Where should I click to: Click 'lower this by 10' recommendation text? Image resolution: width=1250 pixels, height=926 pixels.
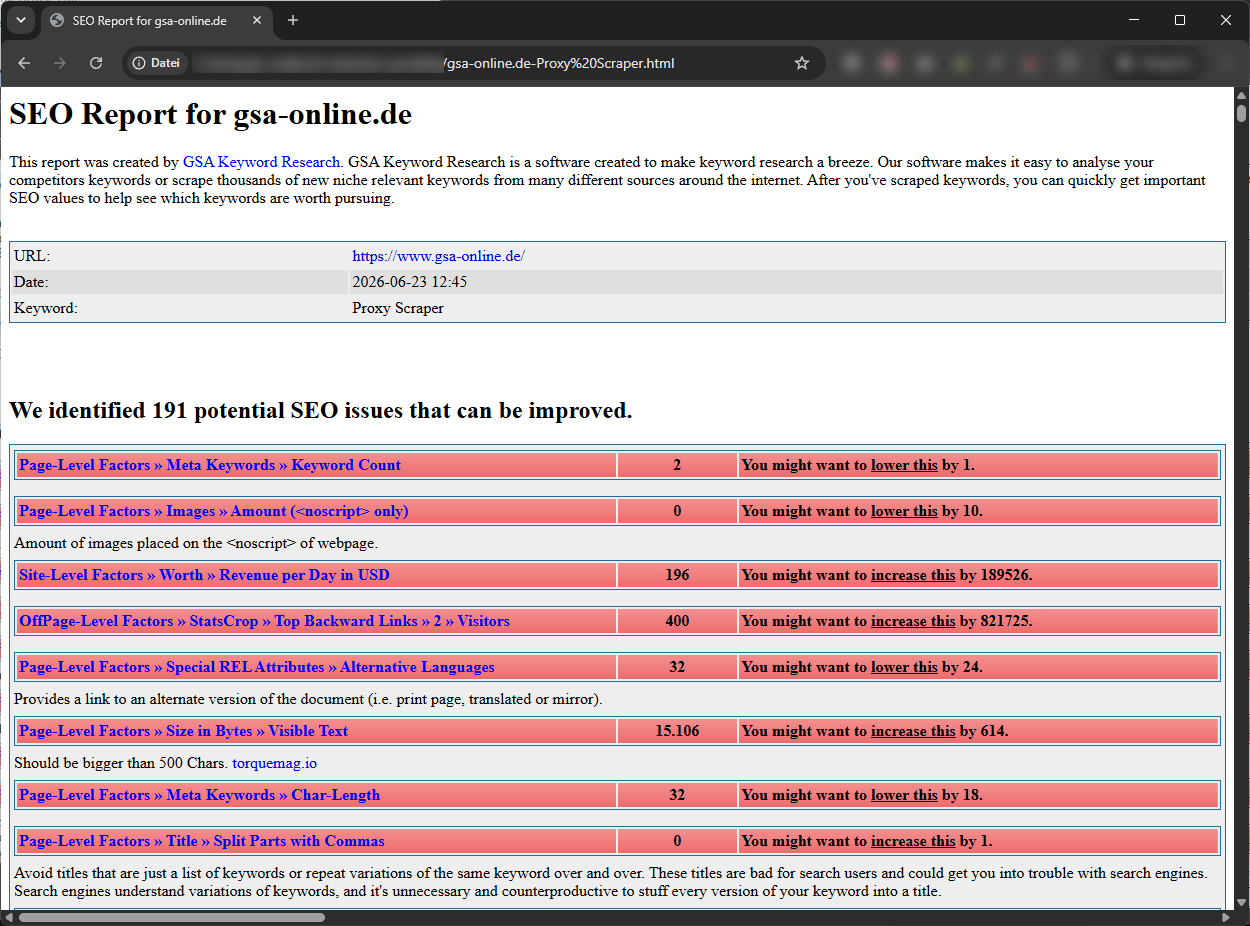(x=862, y=511)
